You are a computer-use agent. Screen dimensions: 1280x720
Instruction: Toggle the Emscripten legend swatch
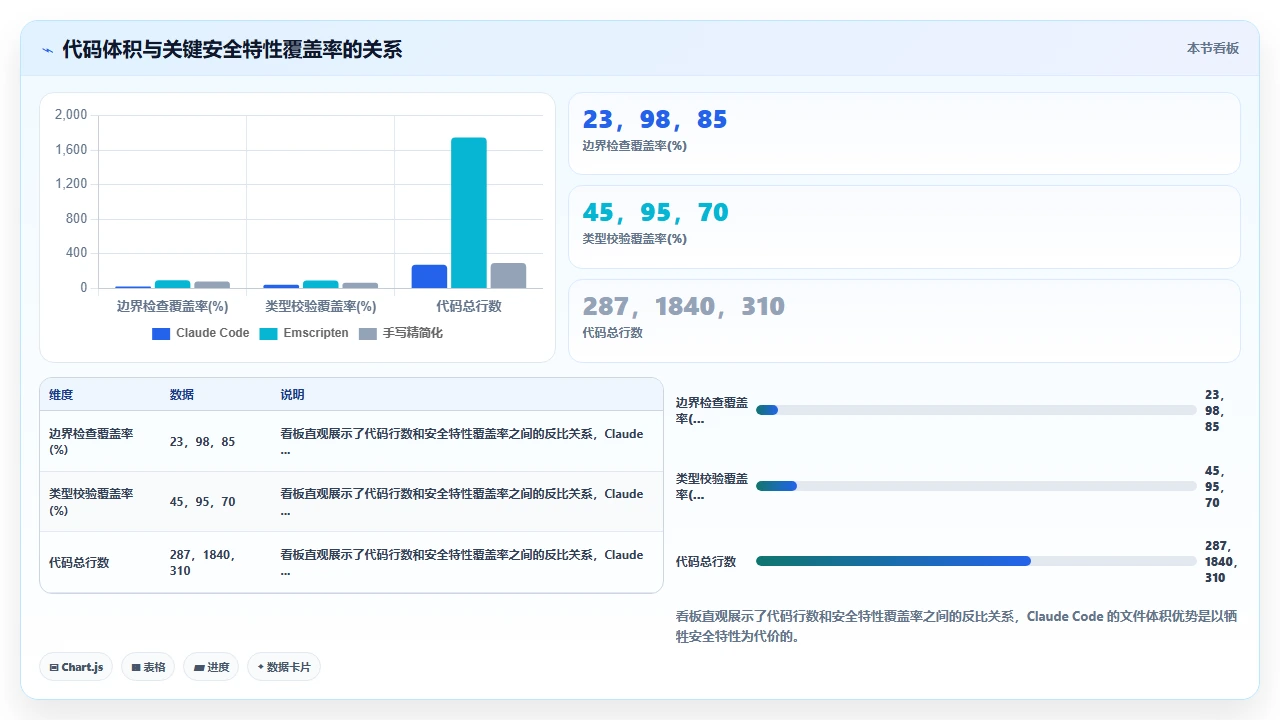268,334
